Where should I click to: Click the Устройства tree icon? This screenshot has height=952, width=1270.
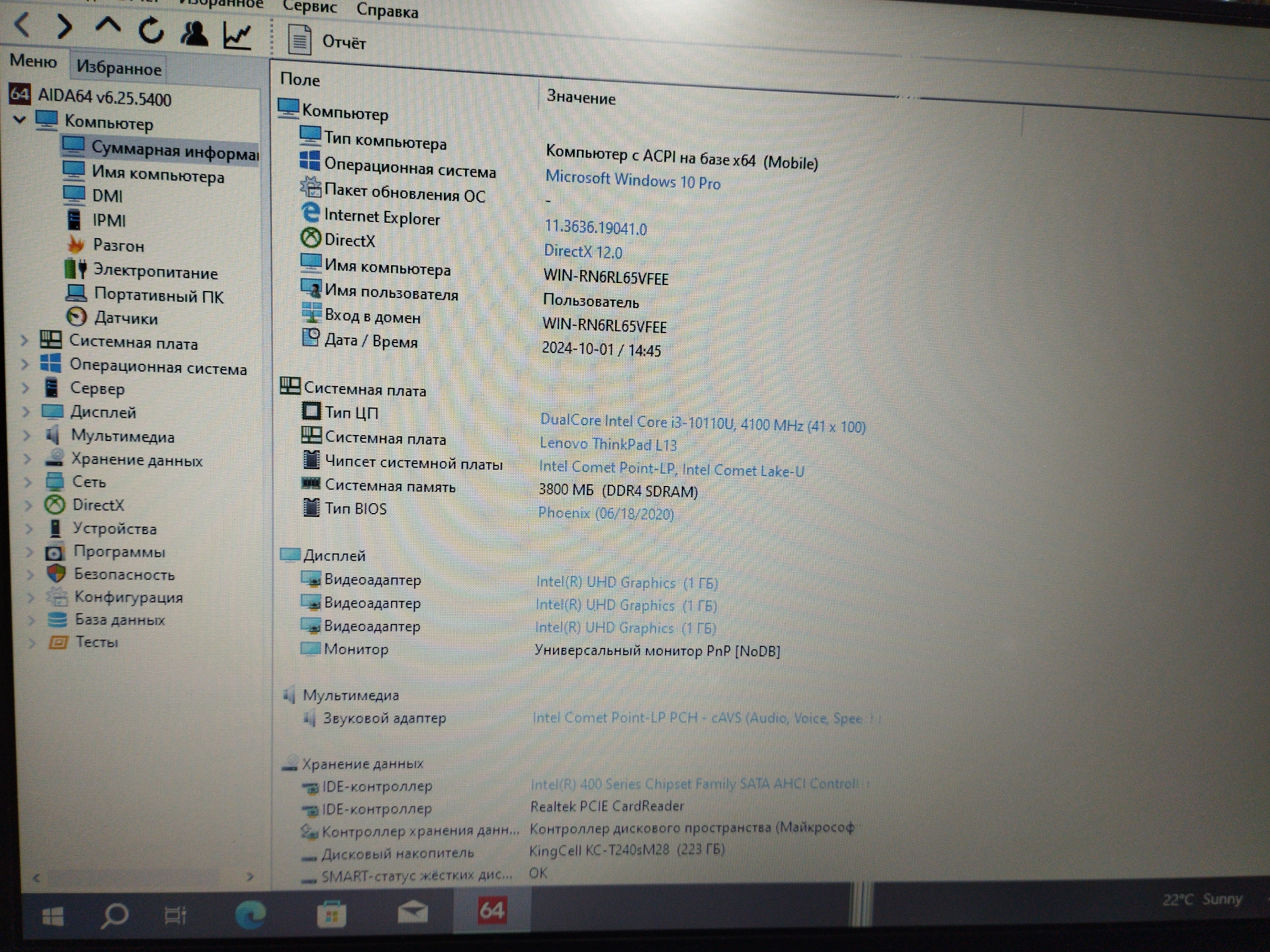point(56,528)
